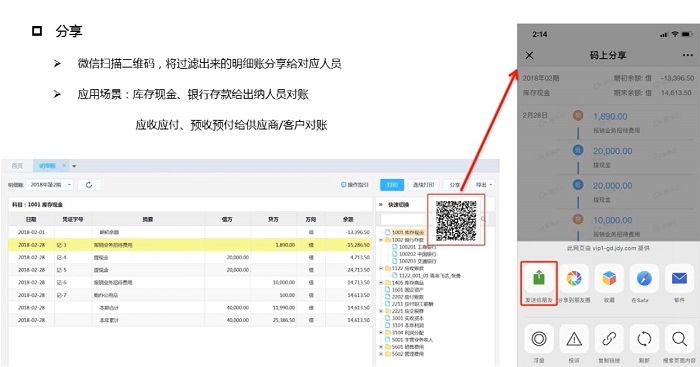
Task: Select 100203 交通银行 tree item
Action: coord(413,261)
